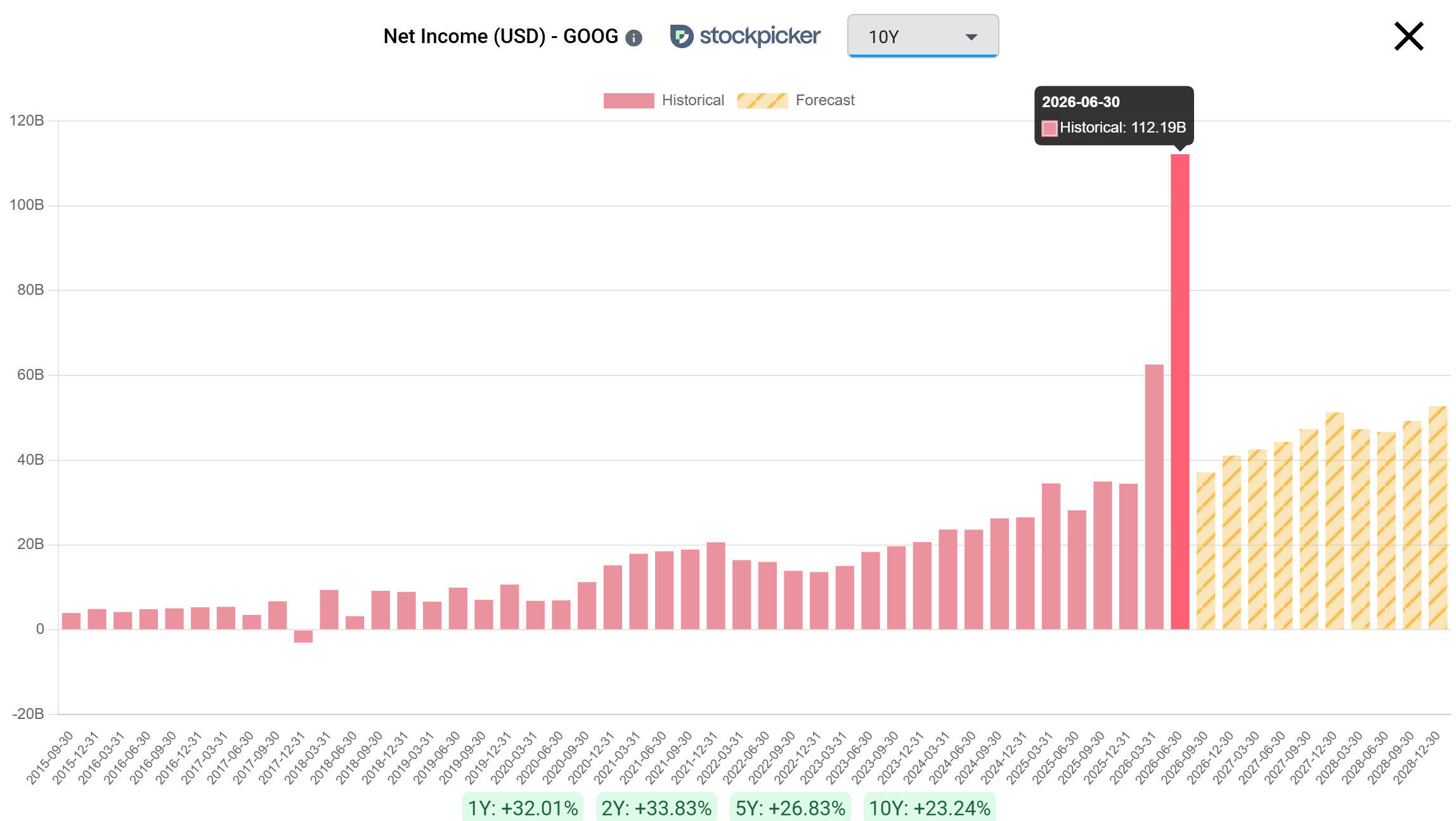Click the 2026-06-30 tooltip box
Screen dimensions: 1456x821
(x=1114, y=115)
